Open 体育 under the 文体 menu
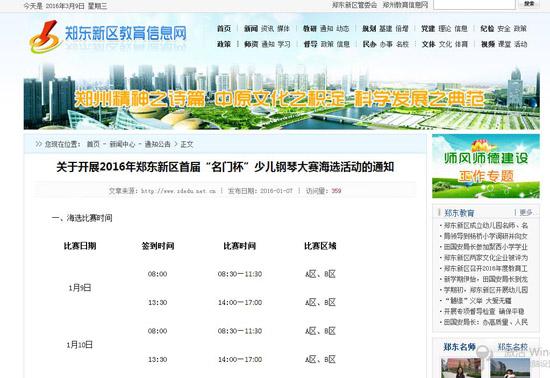The width and height of the screenshot is (550, 378). coord(462,44)
